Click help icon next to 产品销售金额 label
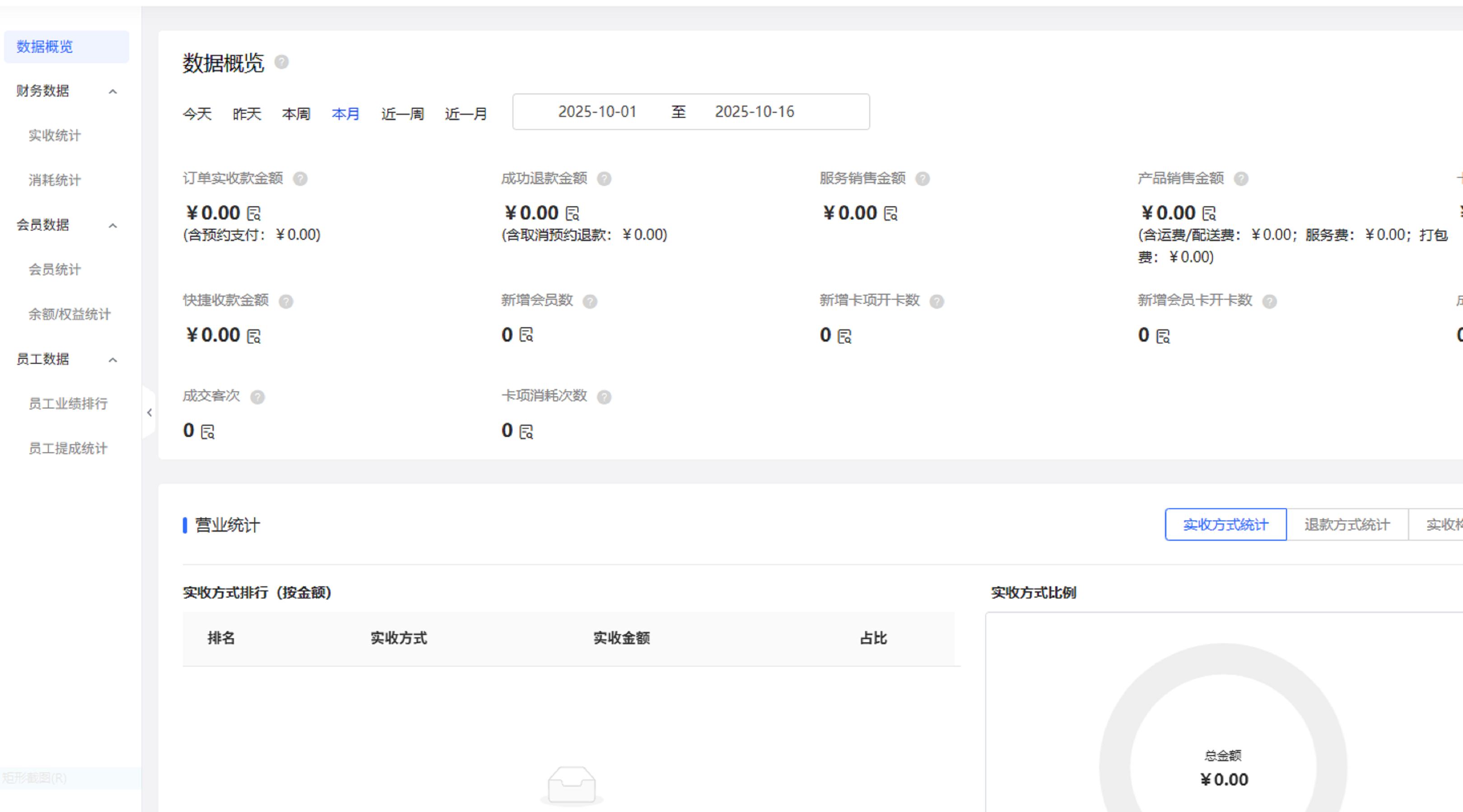The width and height of the screenshot is (1463, 812). (x=1241, y=179)
